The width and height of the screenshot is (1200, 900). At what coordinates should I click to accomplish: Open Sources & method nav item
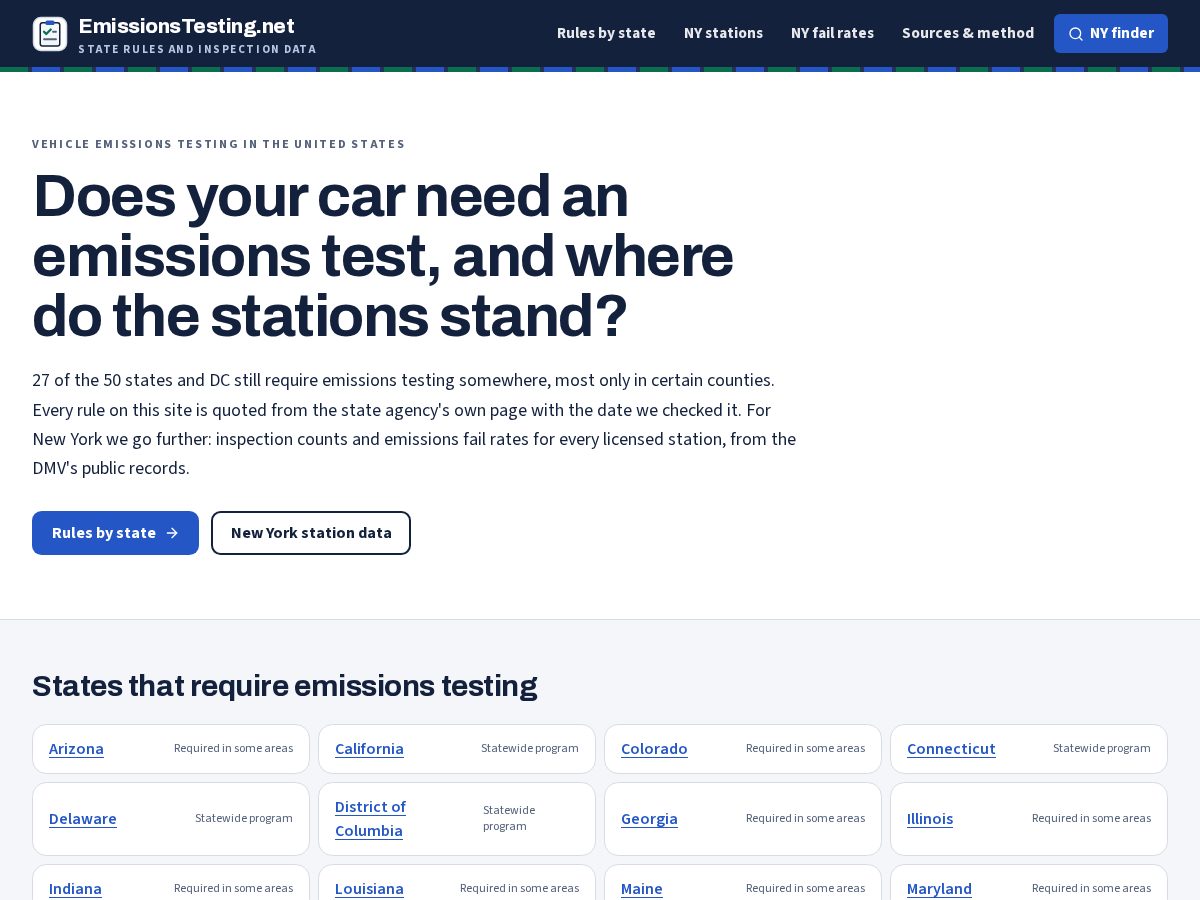(x=968, y=33)
